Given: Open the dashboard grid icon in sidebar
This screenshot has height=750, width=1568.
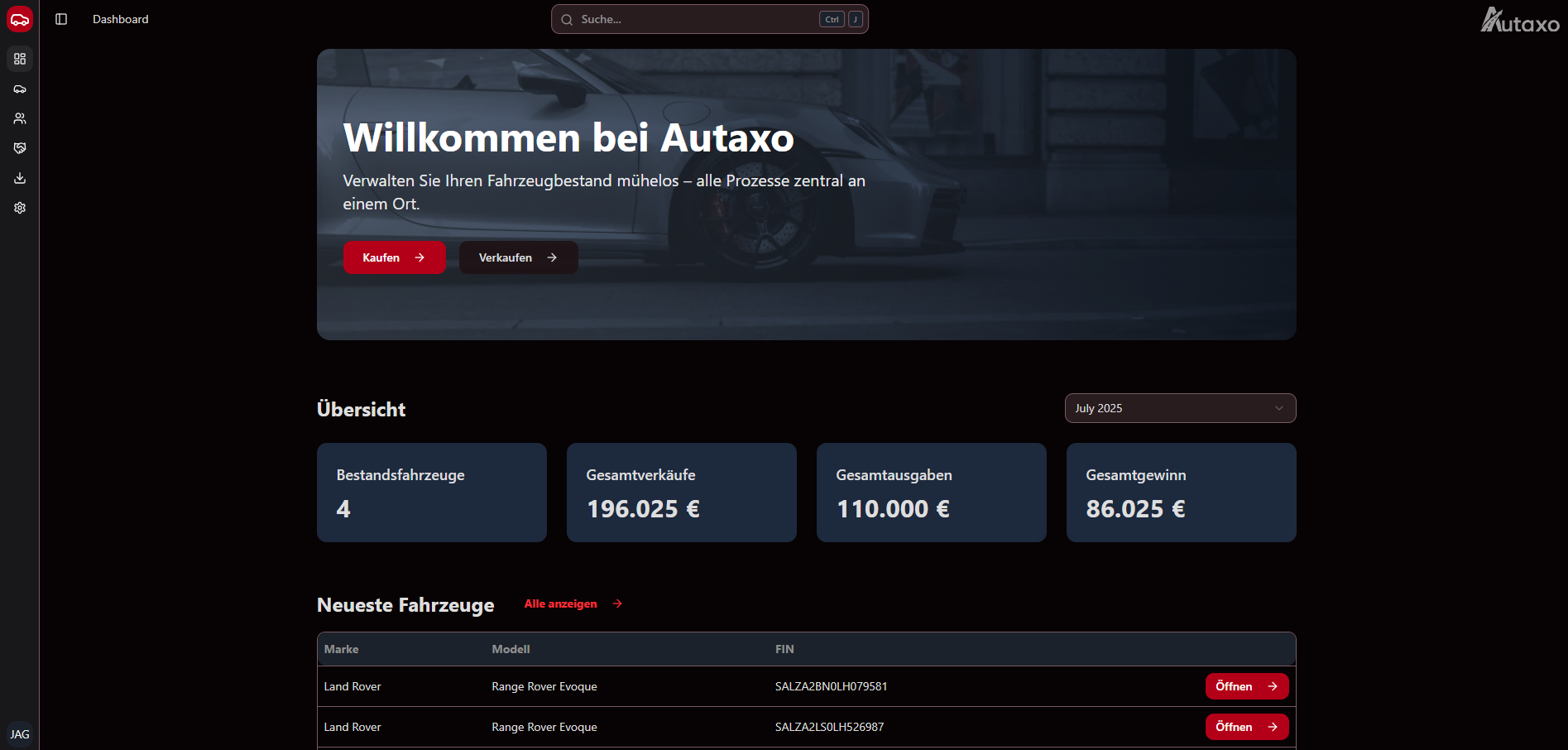Looking at the screenshot, I should 20,59.
